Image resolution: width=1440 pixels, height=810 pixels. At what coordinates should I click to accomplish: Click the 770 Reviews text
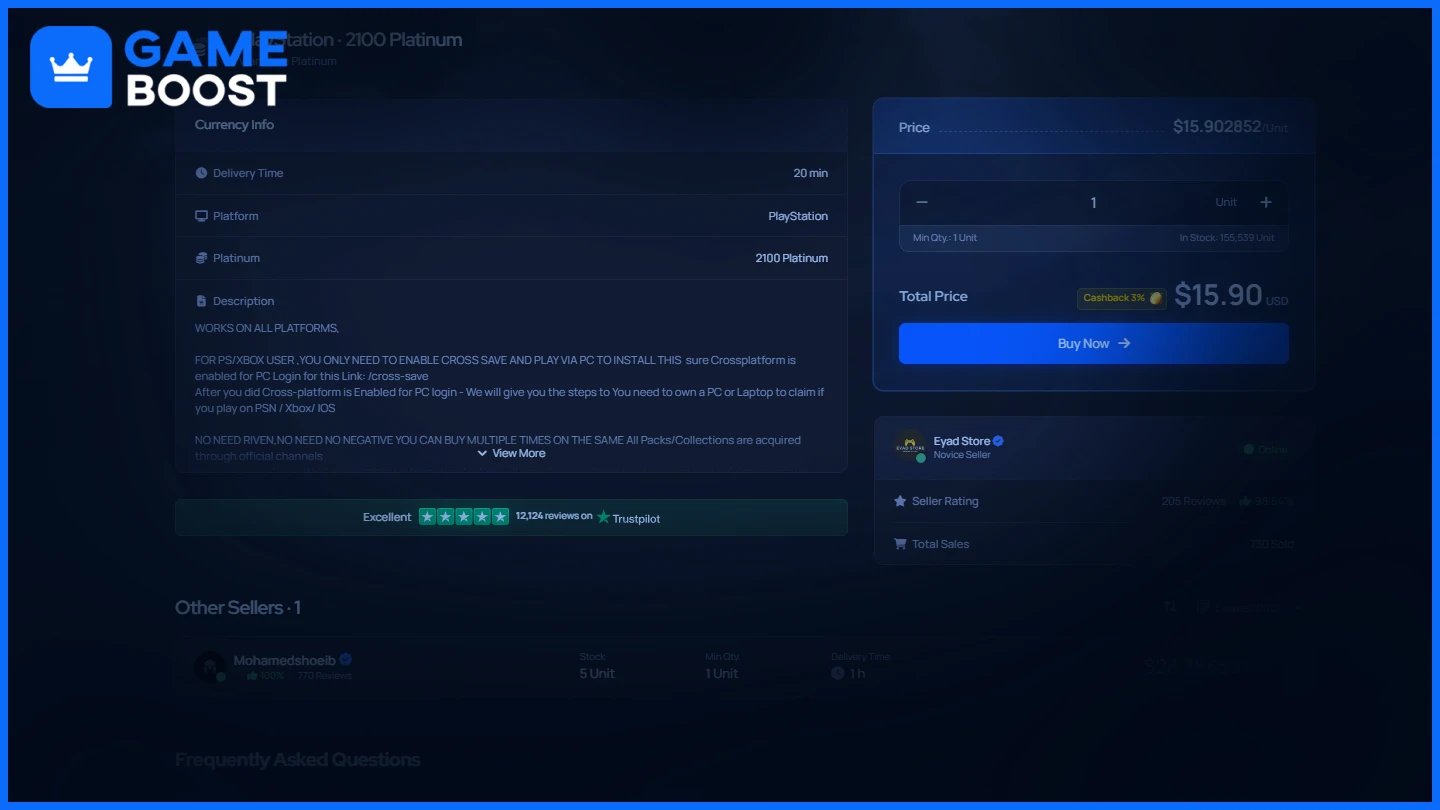[x=324, y=676]
